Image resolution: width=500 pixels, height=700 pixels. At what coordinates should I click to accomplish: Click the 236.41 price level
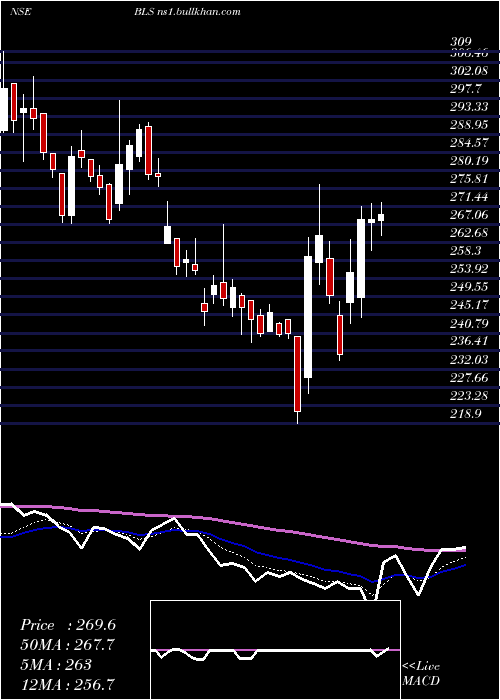coord(470,342)
